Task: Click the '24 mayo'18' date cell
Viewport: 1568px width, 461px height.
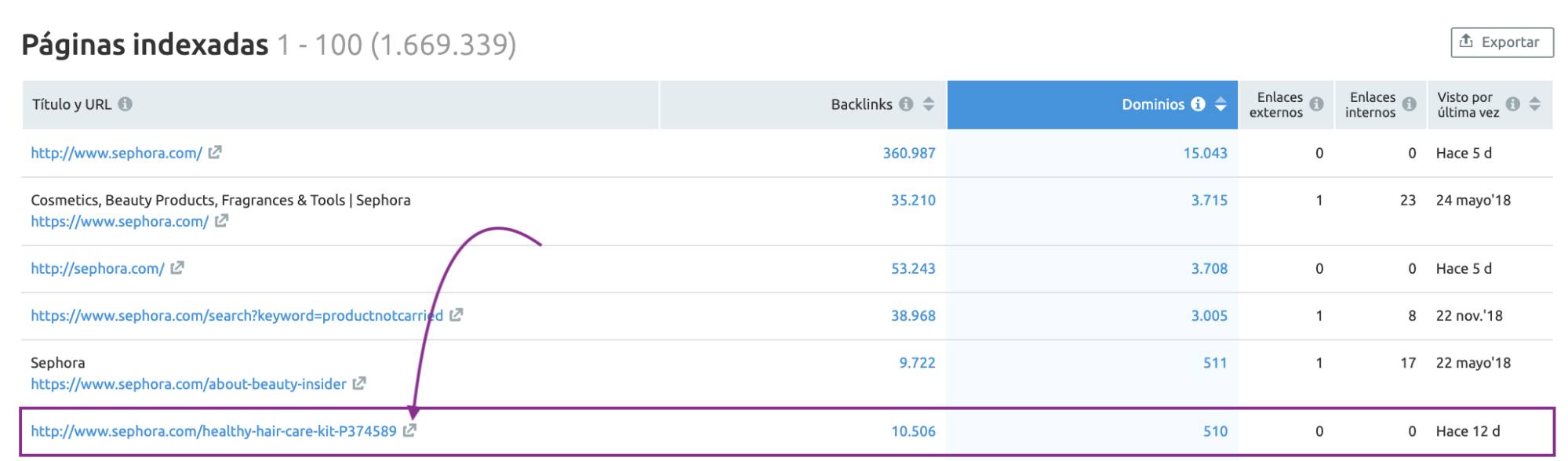Action: point(1473,200)
